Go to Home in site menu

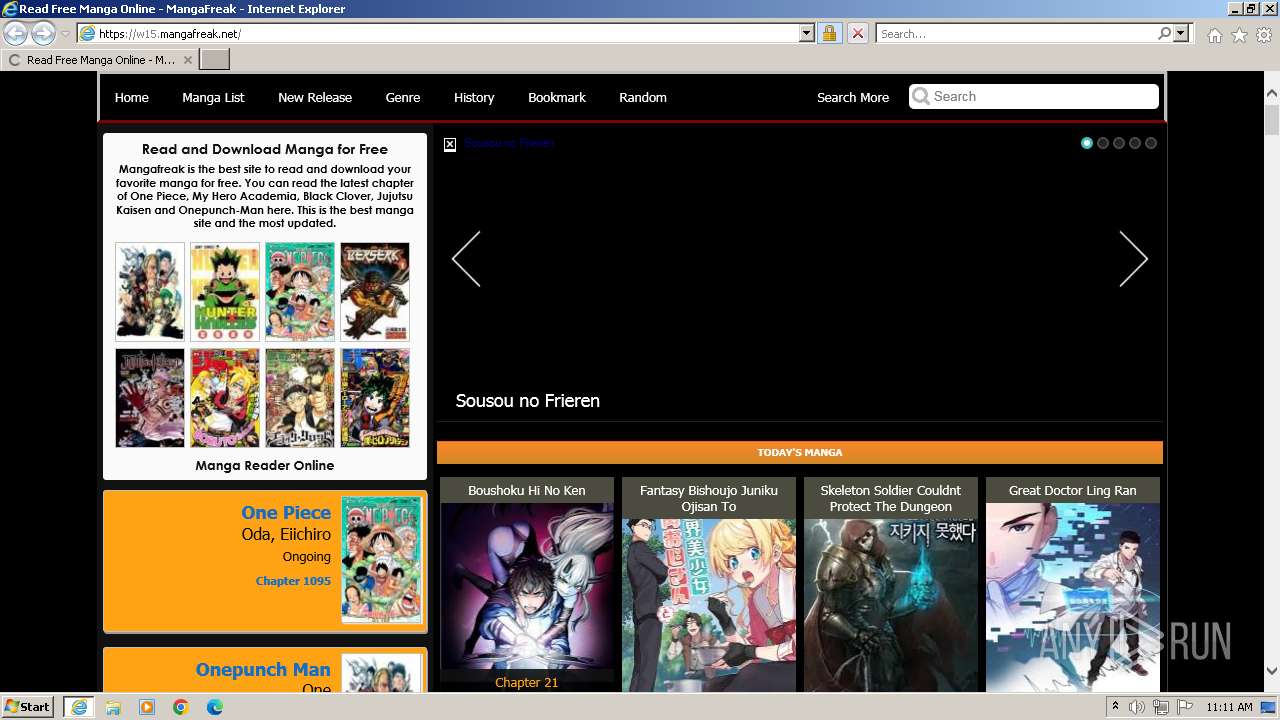pyautogui.click(x=132, y=97)
